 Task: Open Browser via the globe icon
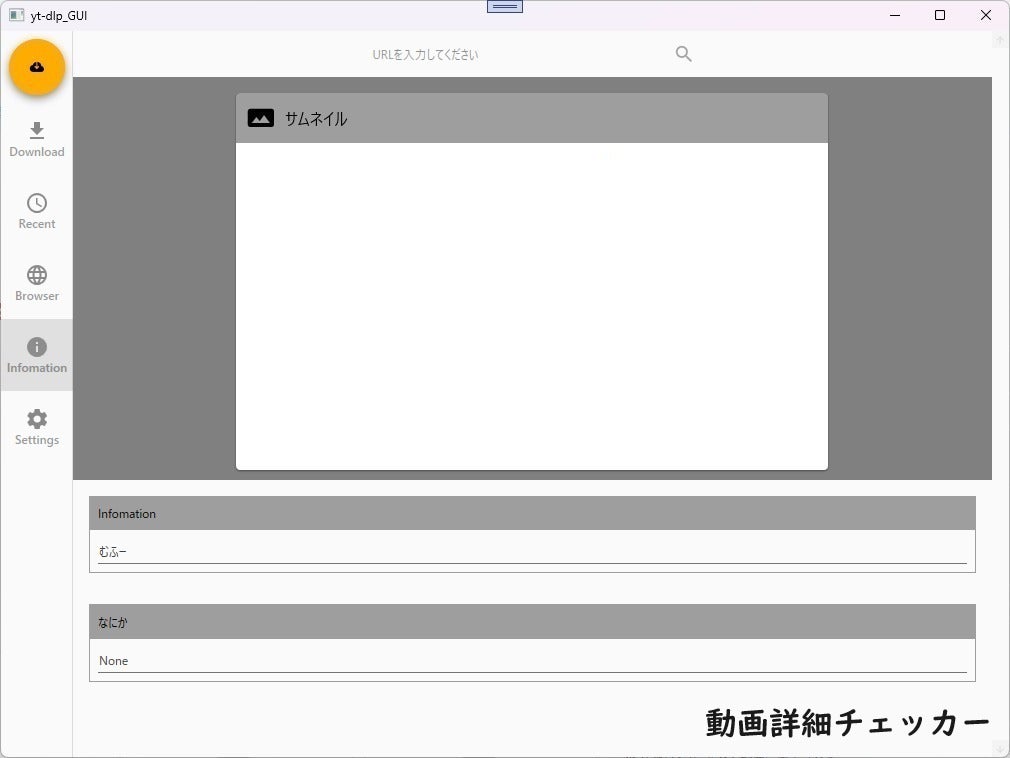pyautogui.click(x=36, y=276)
